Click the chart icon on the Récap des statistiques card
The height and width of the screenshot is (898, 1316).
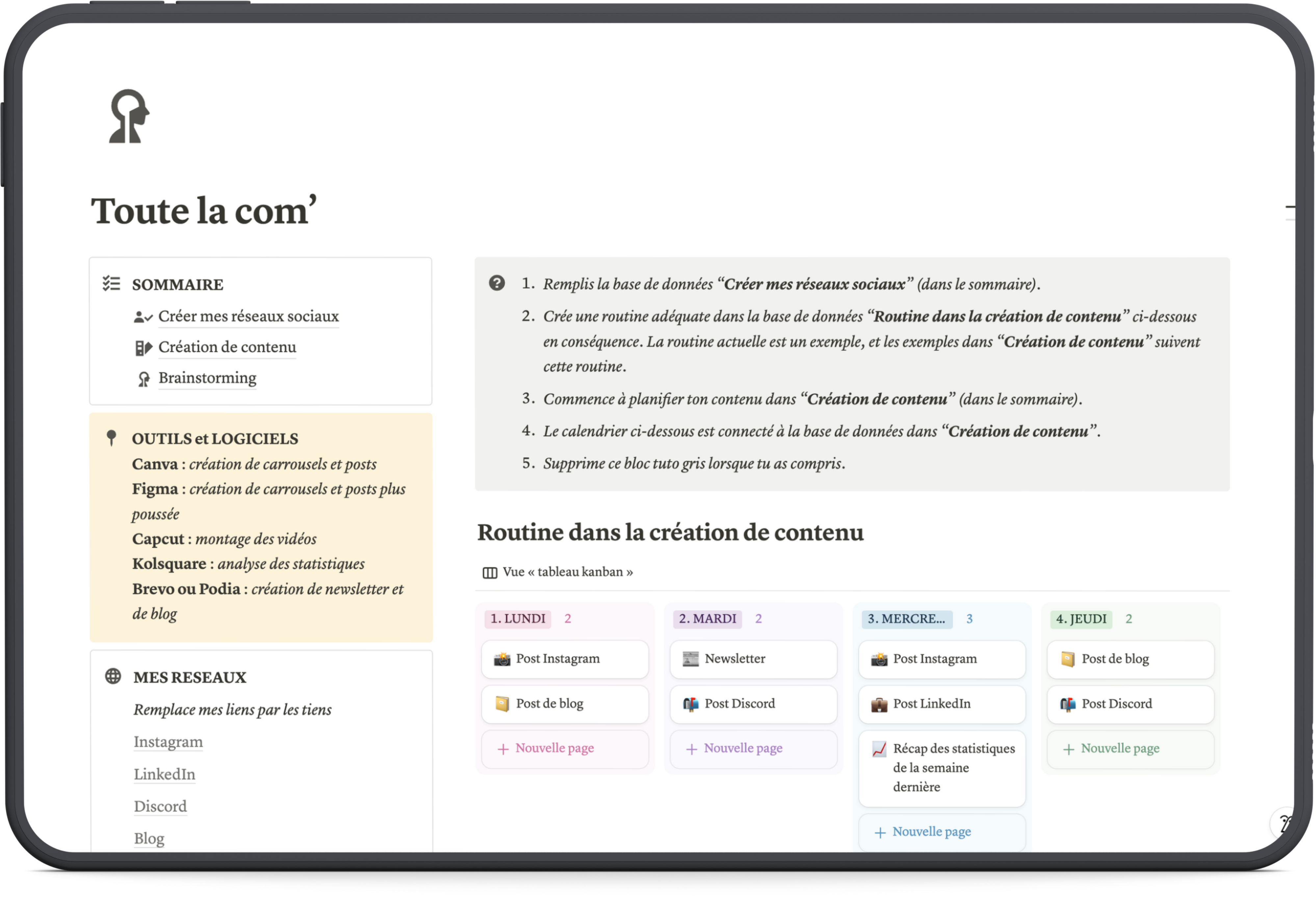coord(879,749)
